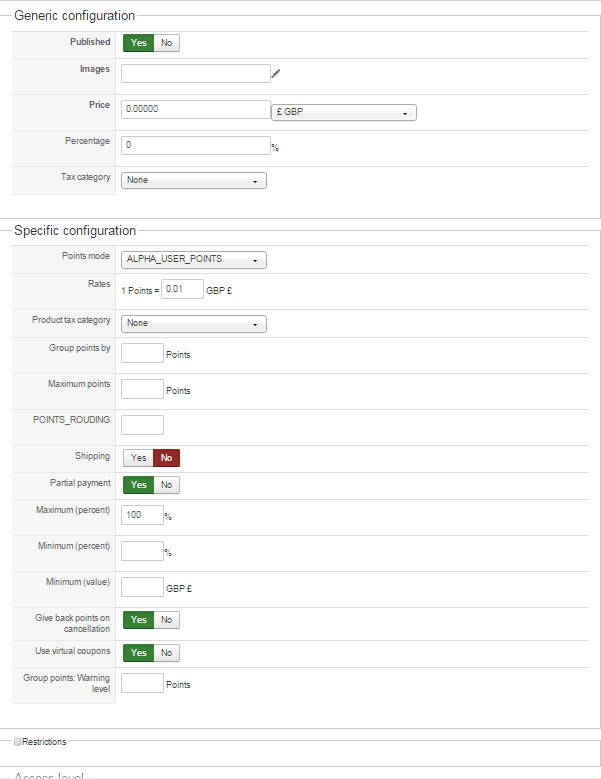This screenshot has height=779, width=601.
Task: Turn off Partial payment with No
Action: coord(166,485)
